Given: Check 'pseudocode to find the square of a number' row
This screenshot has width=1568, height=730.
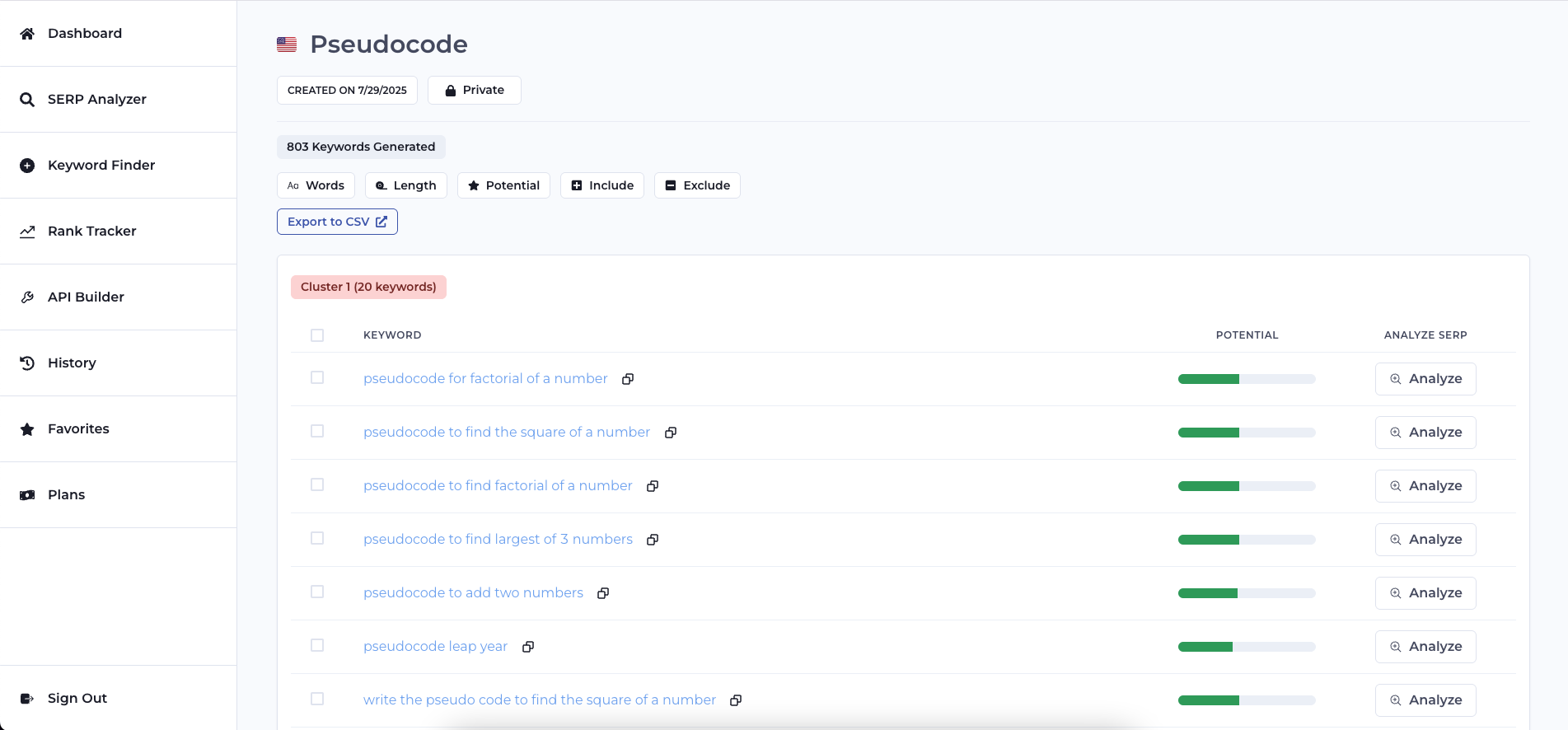Looking at the screenshot, I should [317, 431].
